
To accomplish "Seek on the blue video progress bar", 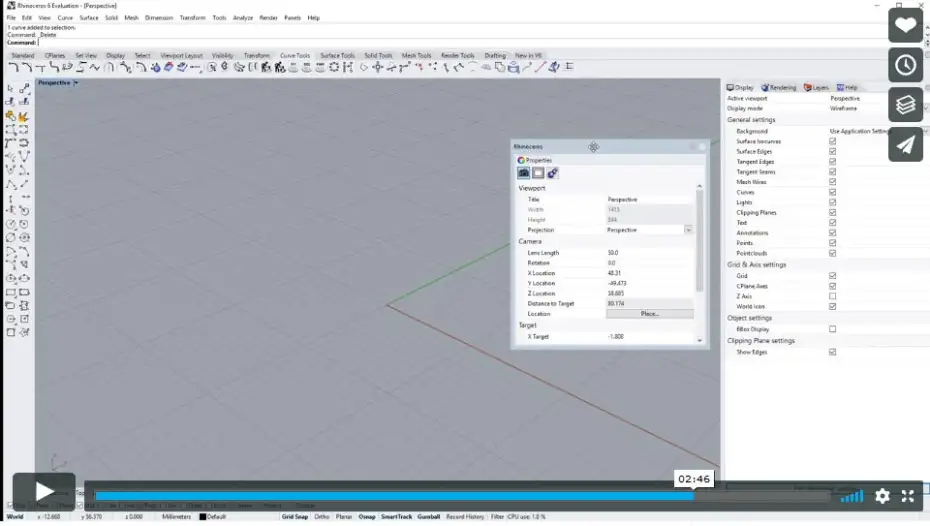I will [394, 496].
